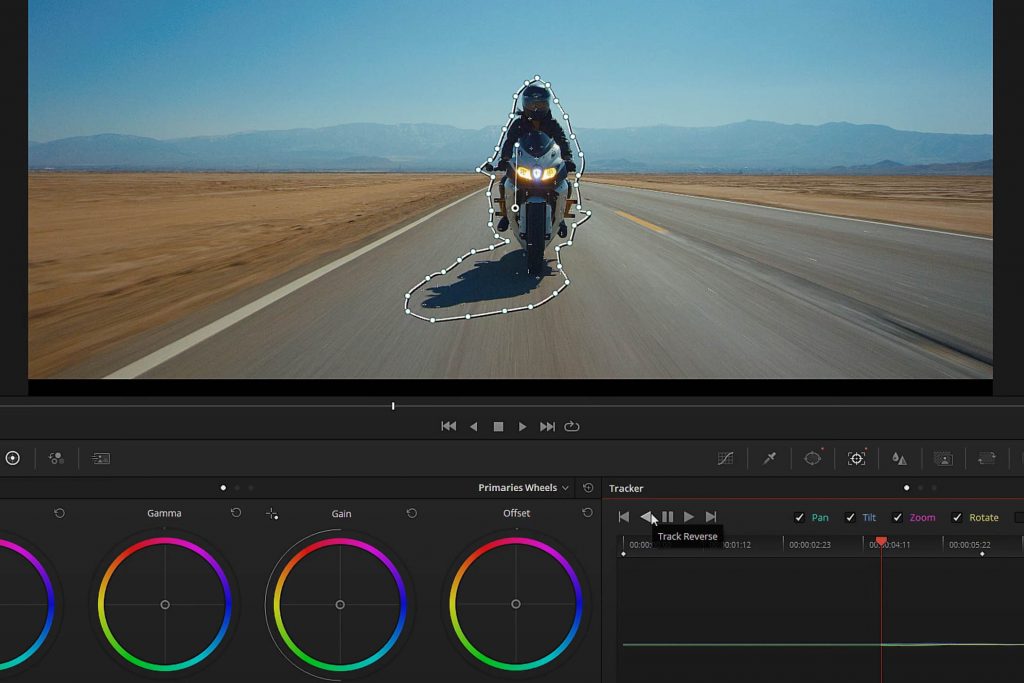Select the Qualifier eyedropper tool
The image size is (1024, 683).
coord(768,458)
